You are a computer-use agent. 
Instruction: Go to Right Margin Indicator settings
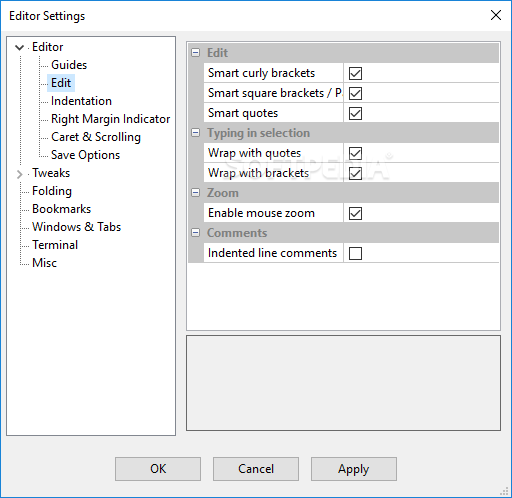tap(110, 119)
